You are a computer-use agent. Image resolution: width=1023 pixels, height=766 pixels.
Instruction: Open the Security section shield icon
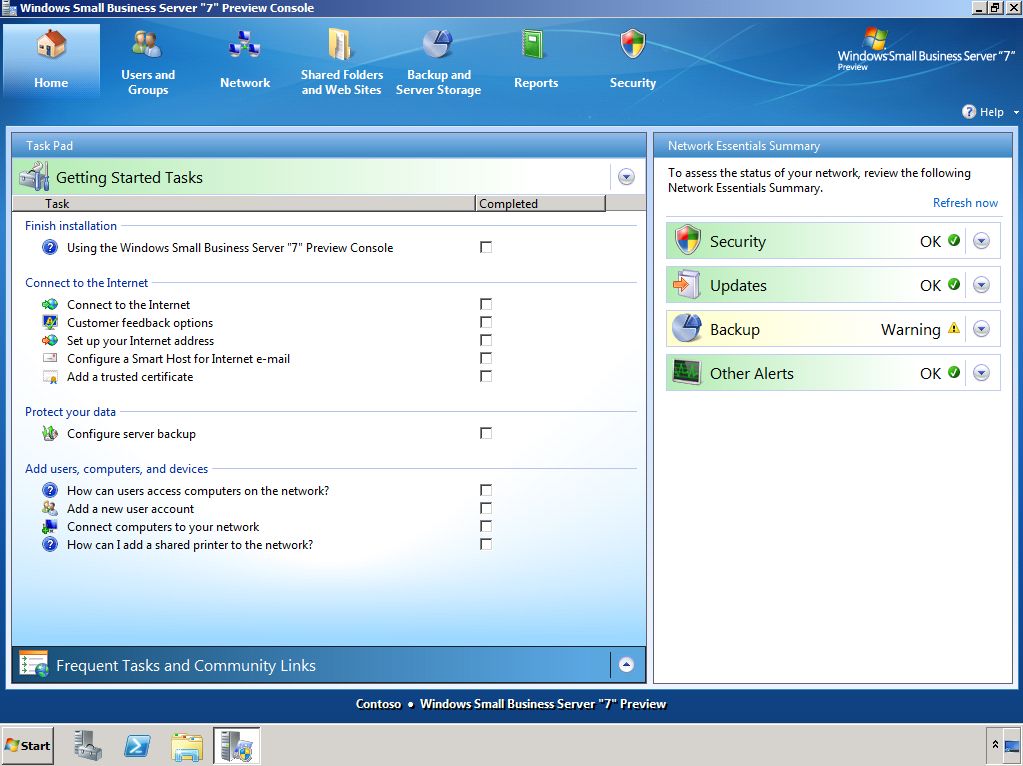[633, 45]
